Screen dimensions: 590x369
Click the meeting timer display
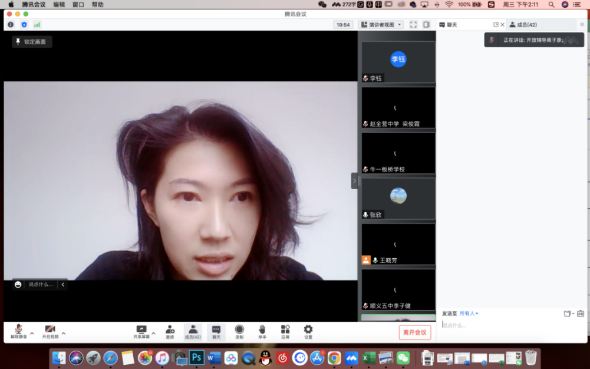[x=343, y=25]
